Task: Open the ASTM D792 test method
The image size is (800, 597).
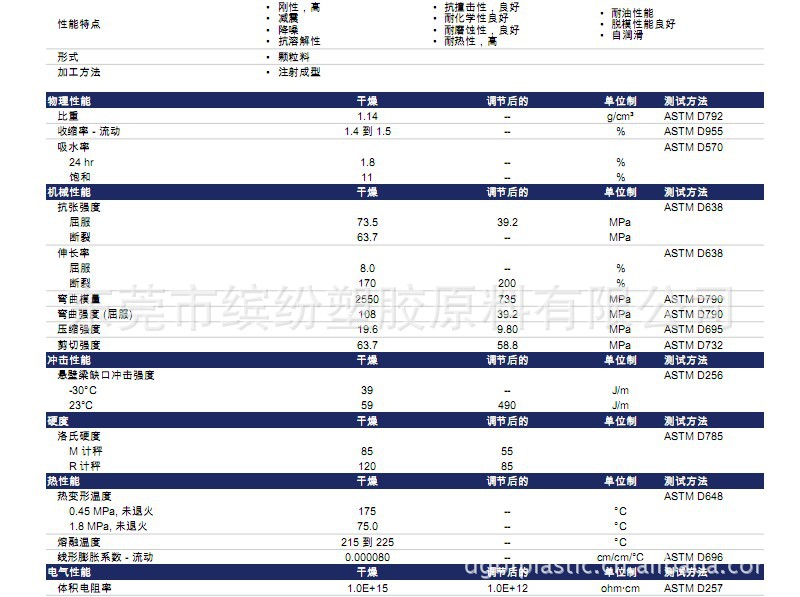Action: pos(693,117)
